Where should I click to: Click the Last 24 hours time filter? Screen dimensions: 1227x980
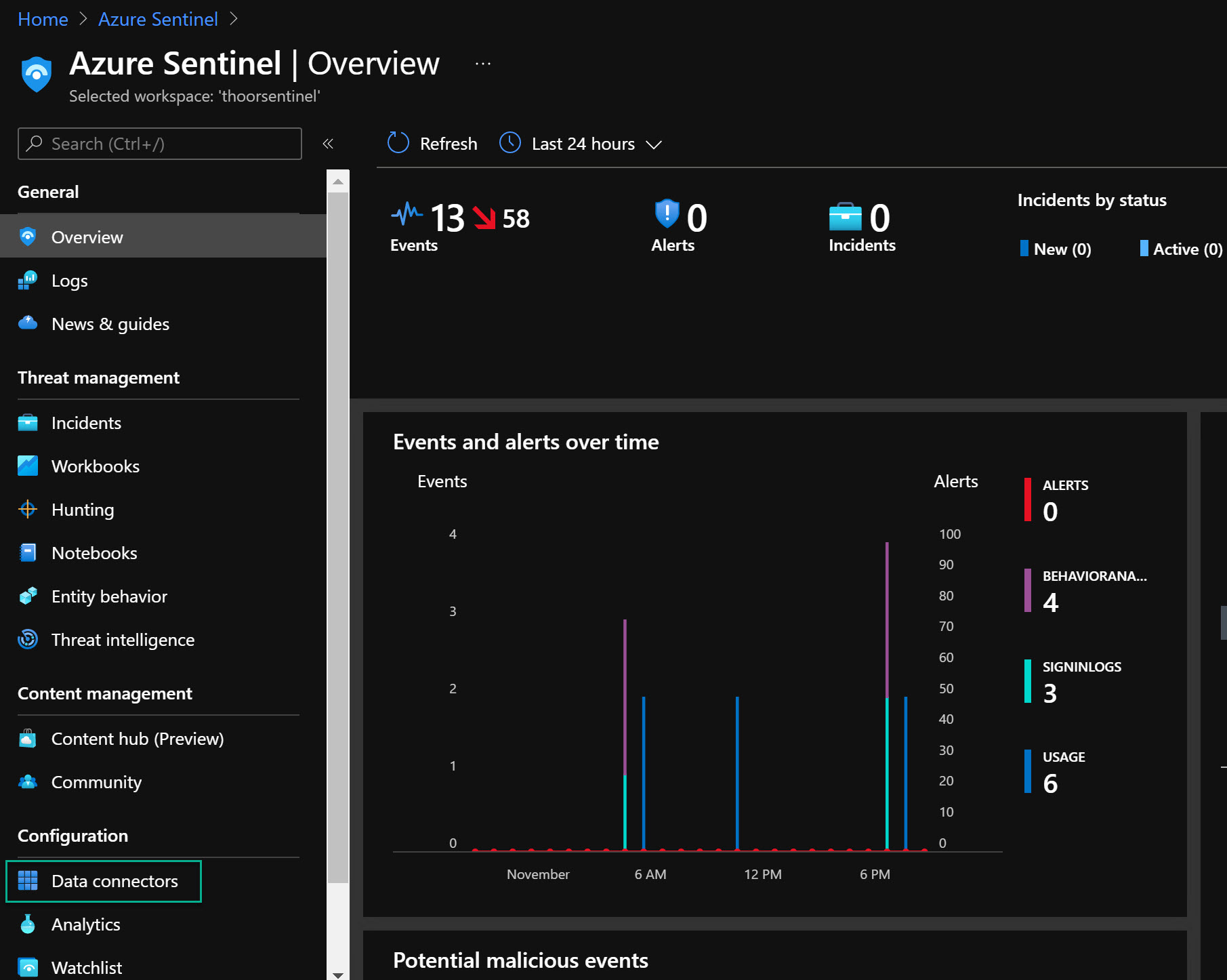583,144
